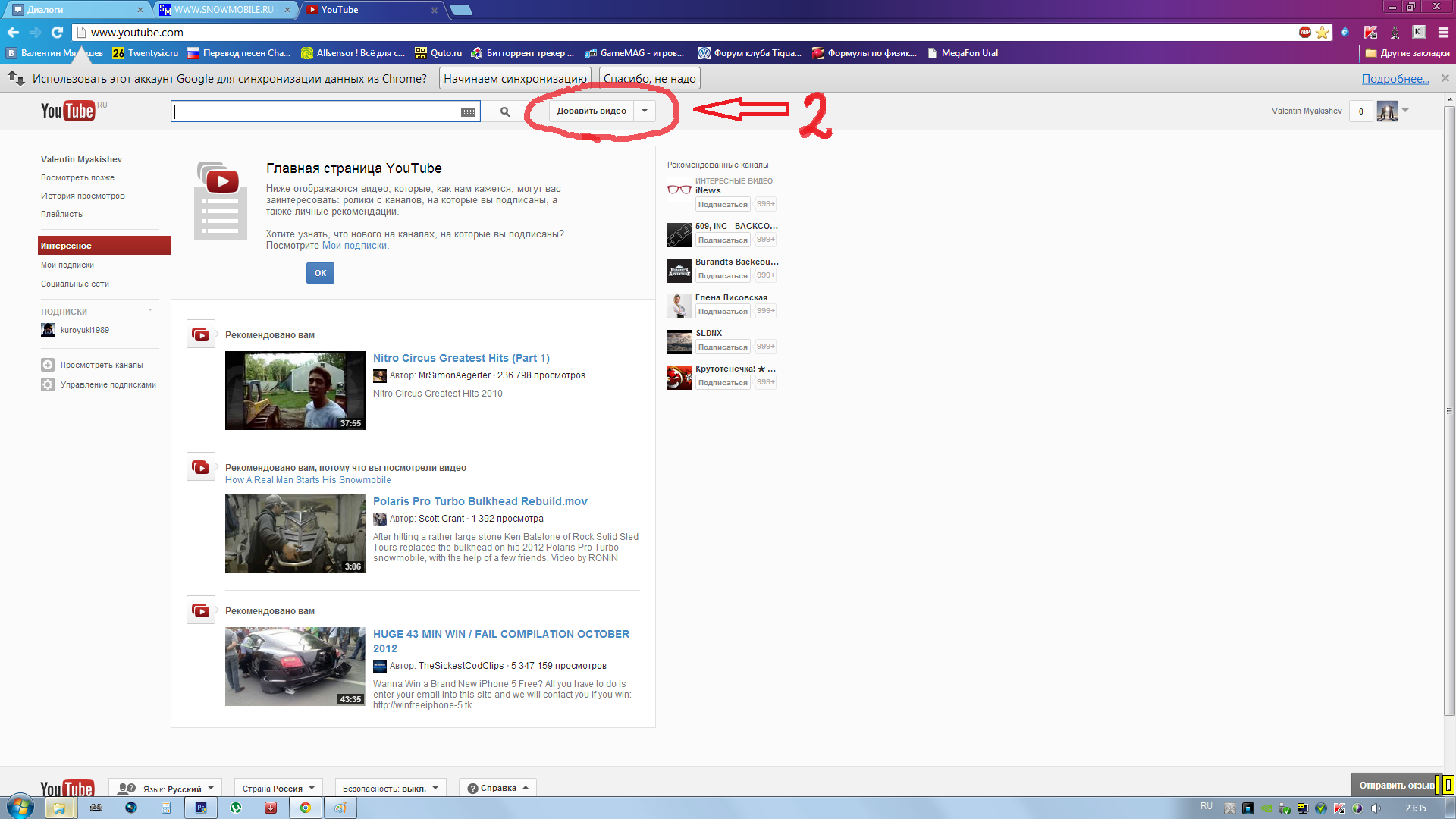Open Polaris Pro Turbo Bulkhead Rebuild.mov link
Screen dimensions: 1456x819
click(480, 501)
